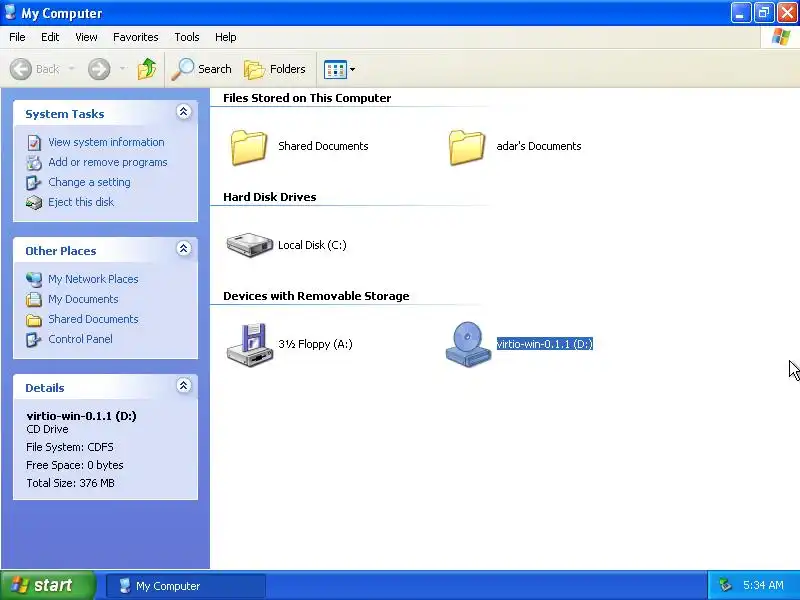Open the File menu
Screen dimensions: 800x600
point(17,37)
